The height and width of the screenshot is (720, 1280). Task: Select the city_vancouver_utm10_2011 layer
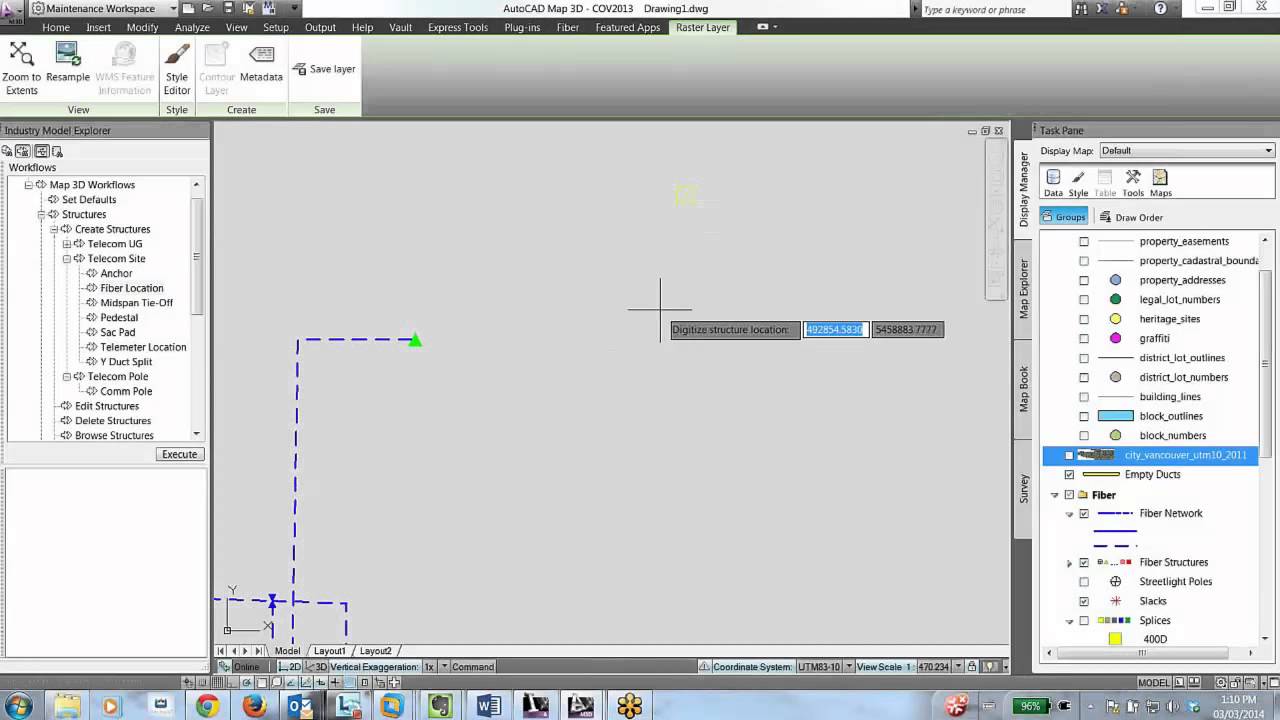coord(1150,456)
